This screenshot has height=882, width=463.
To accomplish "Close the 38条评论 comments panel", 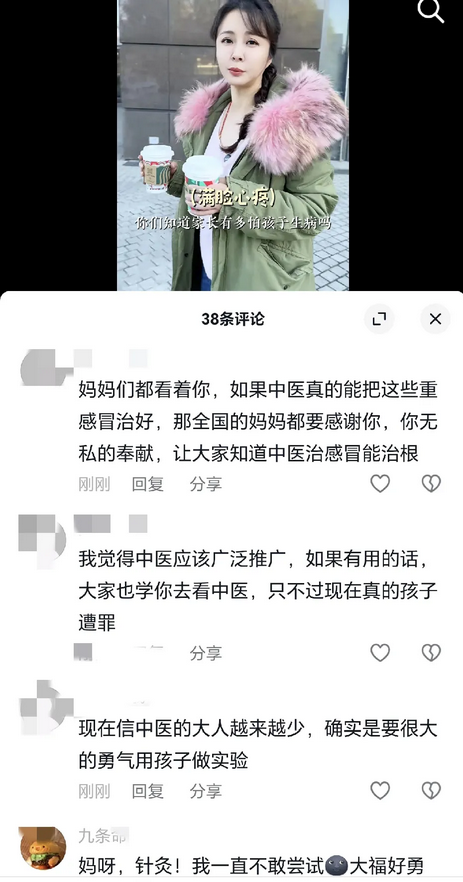I will 435,319.
